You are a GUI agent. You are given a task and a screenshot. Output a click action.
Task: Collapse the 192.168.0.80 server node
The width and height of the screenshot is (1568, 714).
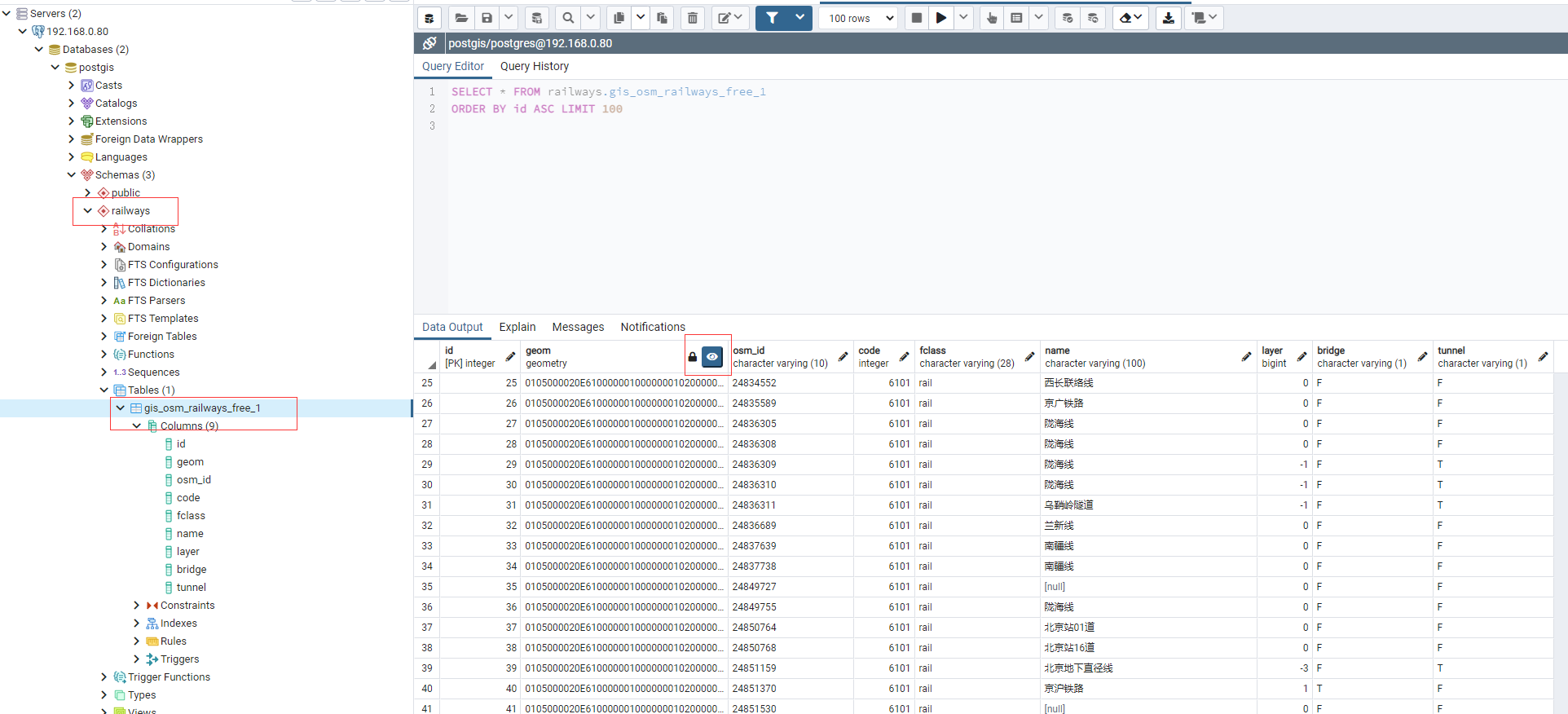pos(23,31)
